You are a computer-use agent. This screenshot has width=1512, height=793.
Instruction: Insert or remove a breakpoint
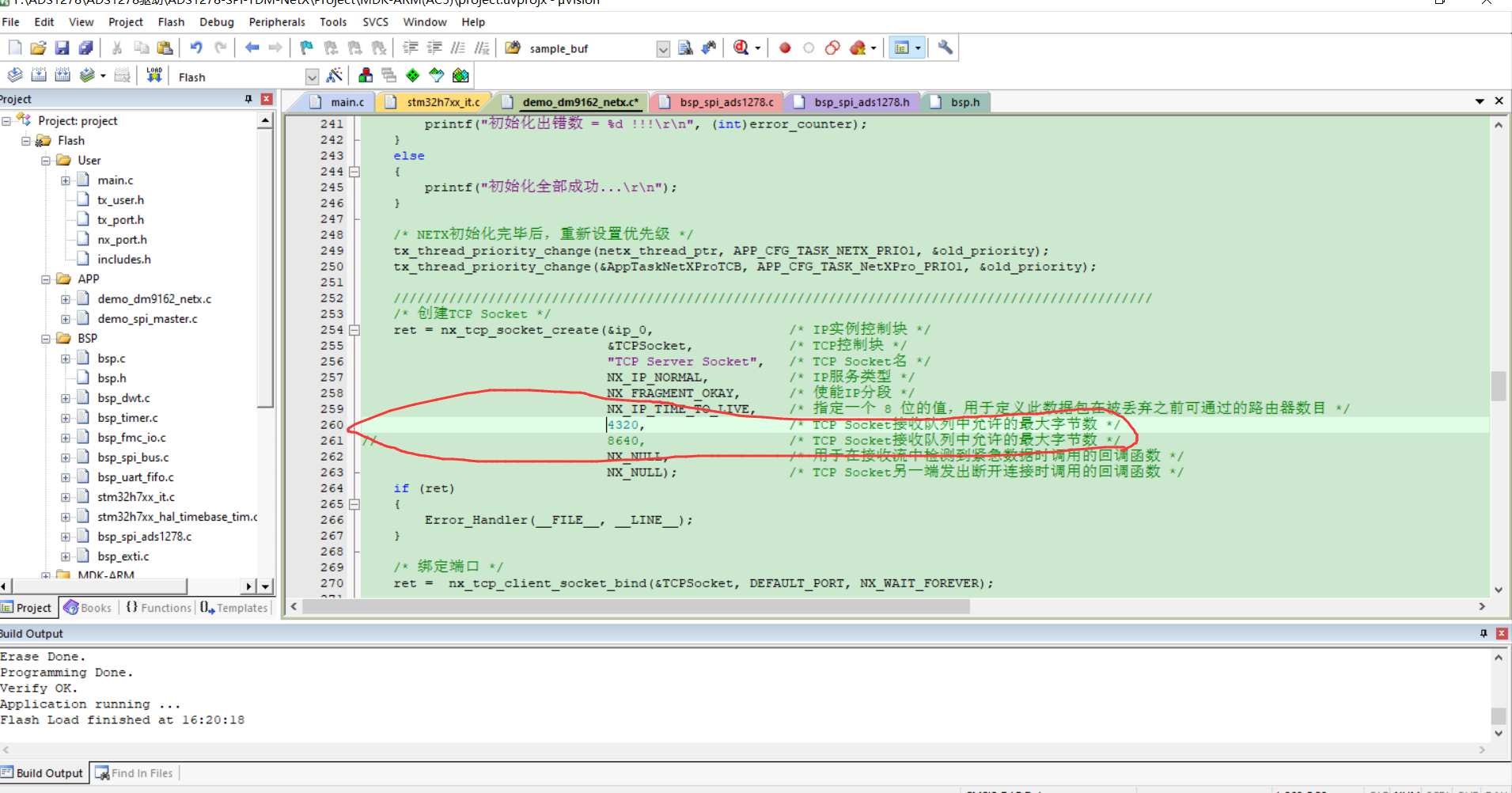(785, 48)
